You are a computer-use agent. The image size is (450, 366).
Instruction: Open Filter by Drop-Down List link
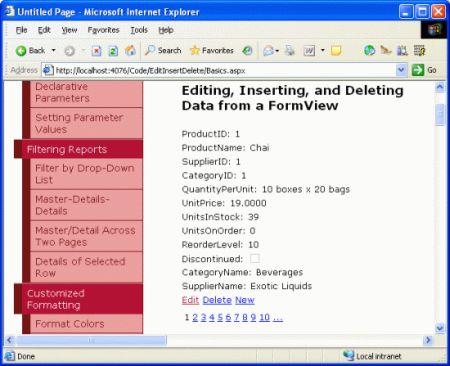pos(86,174)
